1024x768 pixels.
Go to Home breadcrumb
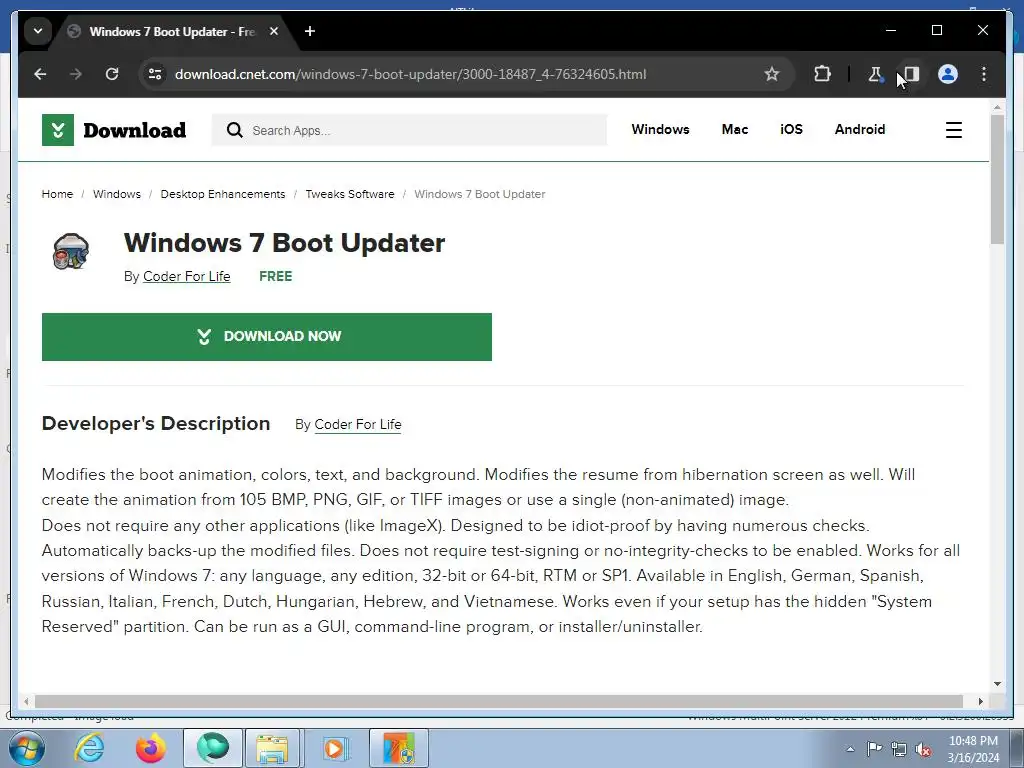point(57,194)
